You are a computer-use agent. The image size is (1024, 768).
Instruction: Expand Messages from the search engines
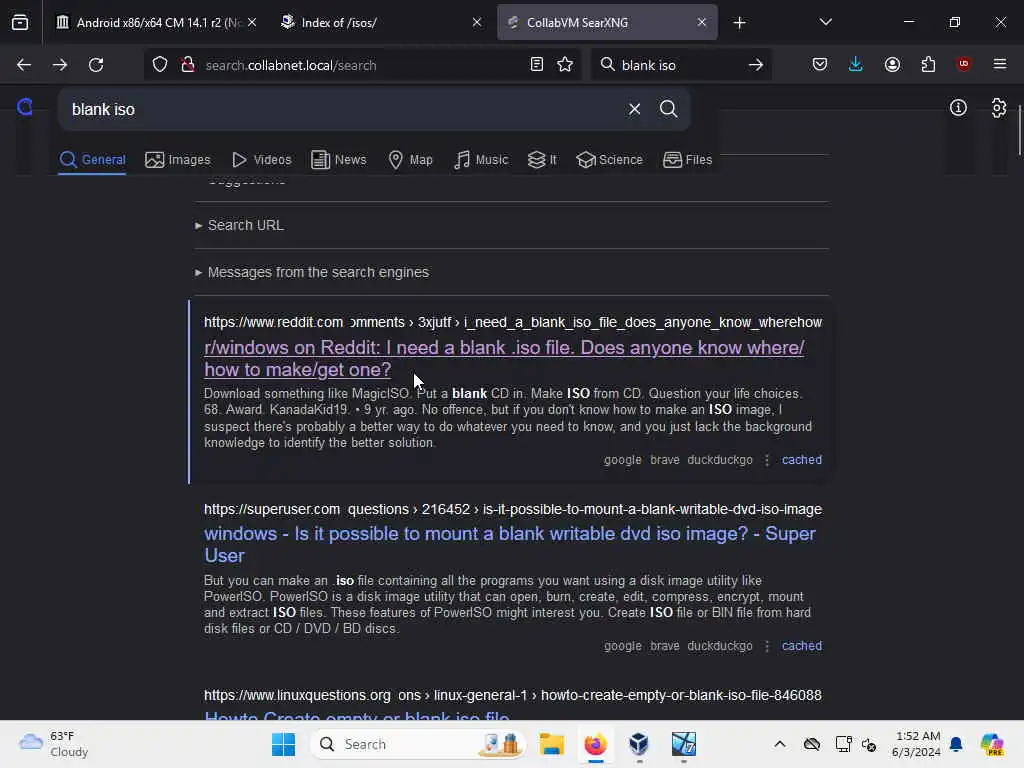click(312, 272)
